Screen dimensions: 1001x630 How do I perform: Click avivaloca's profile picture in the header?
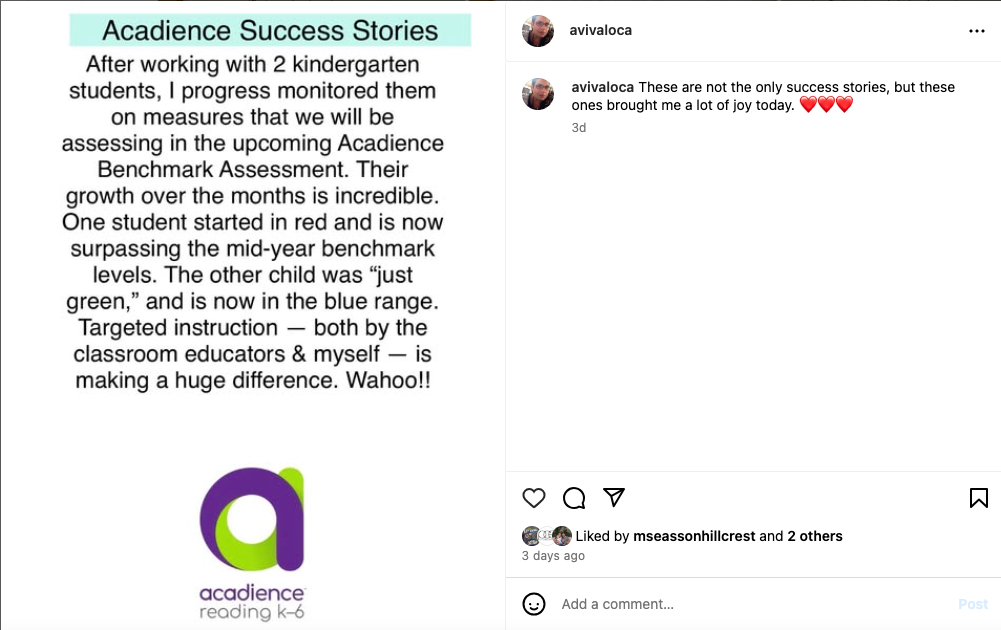point(538,31)
